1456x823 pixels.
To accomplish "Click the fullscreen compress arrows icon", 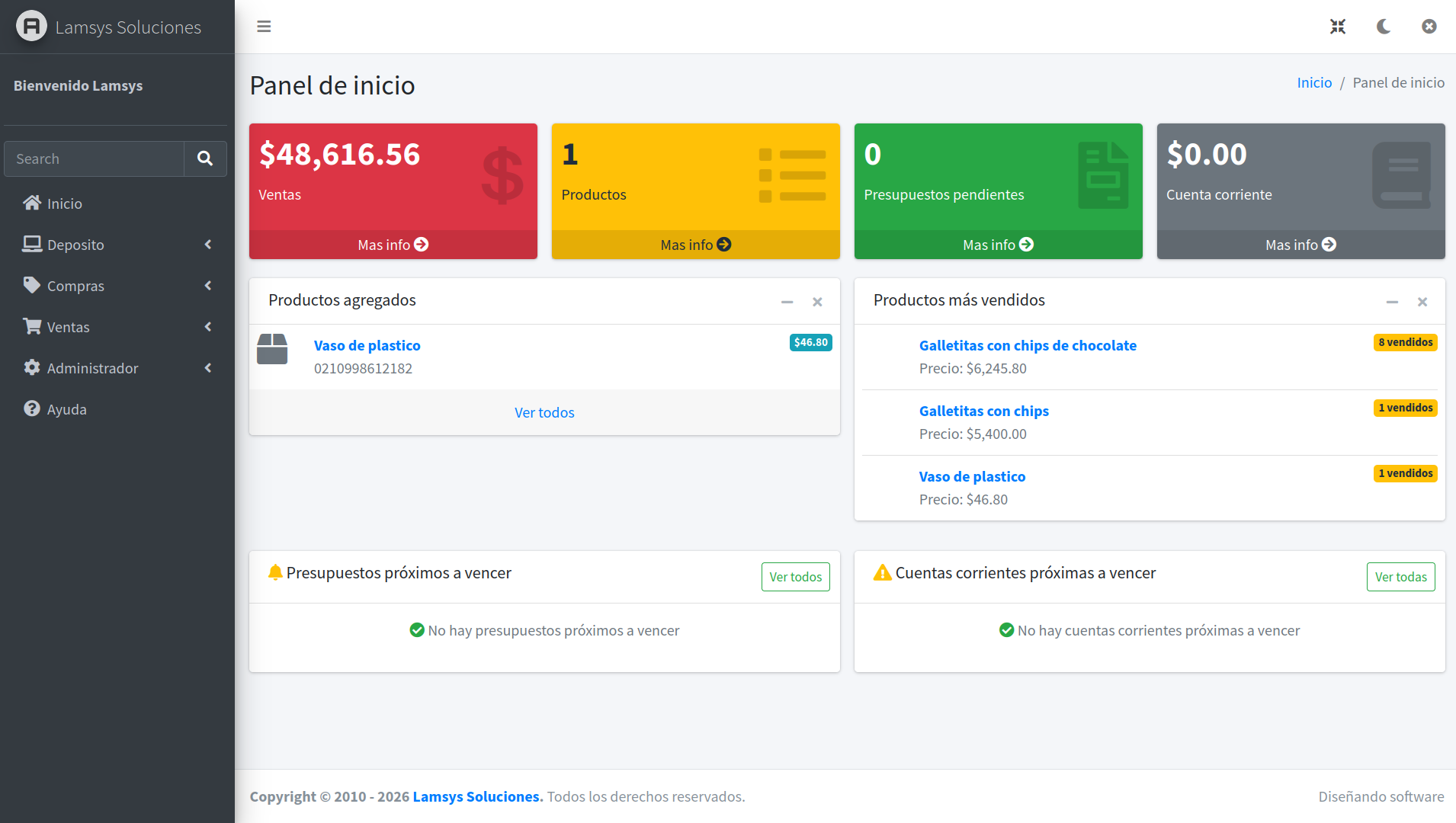I will click(x=1338, y=27).
